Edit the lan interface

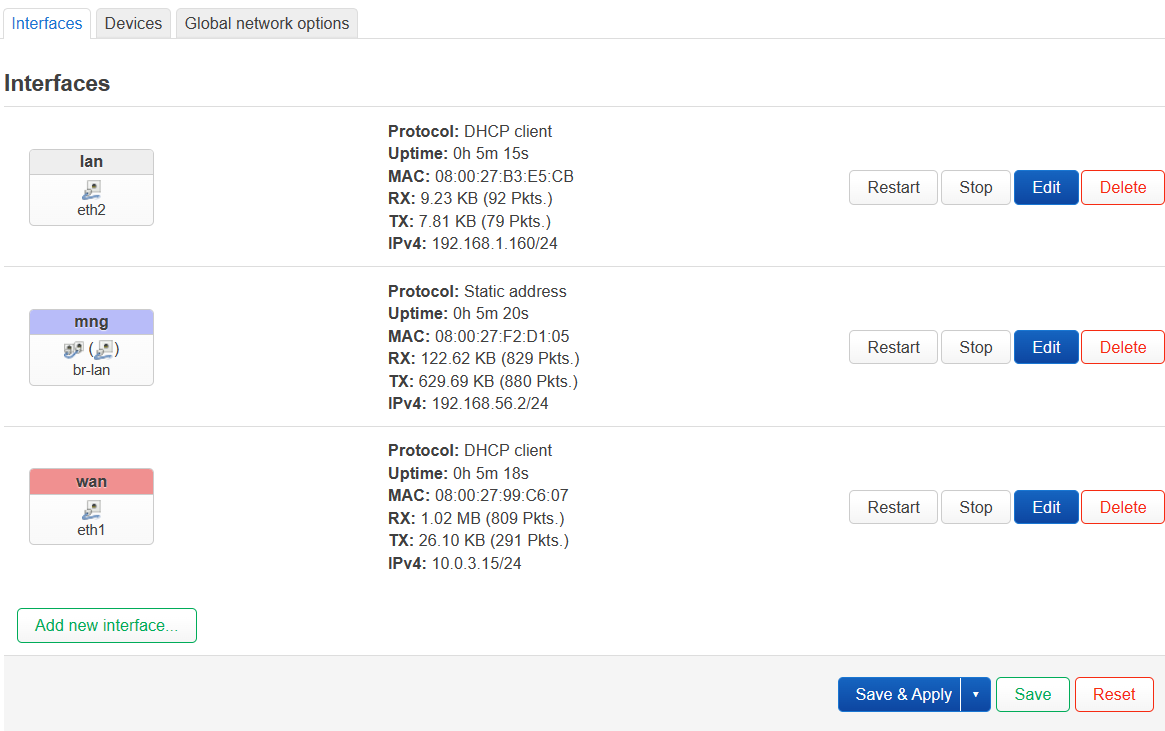coord(1046,187)
